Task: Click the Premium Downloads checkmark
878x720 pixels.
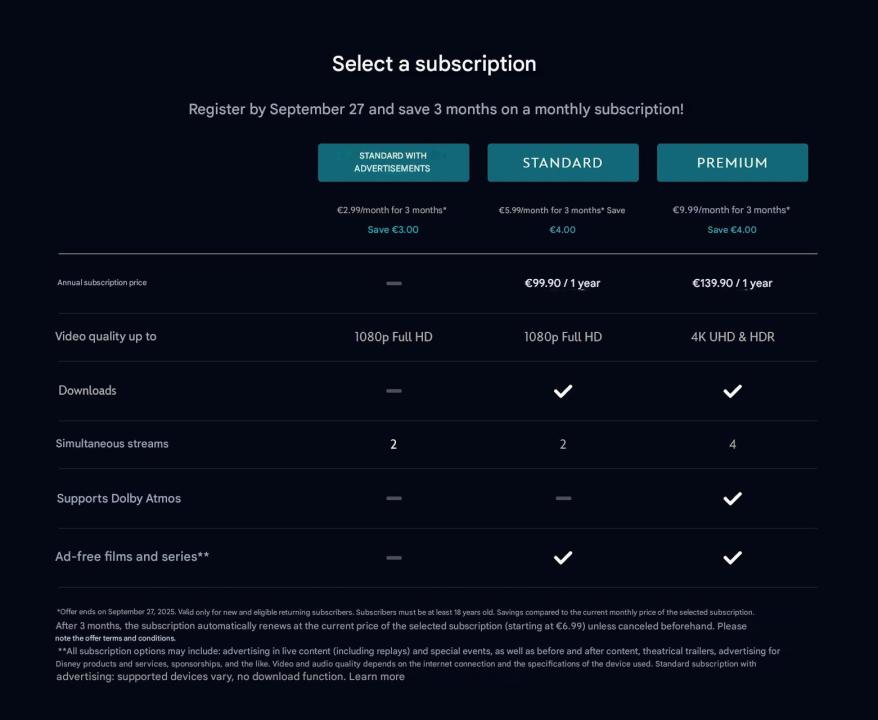Action: pos(732,391)
